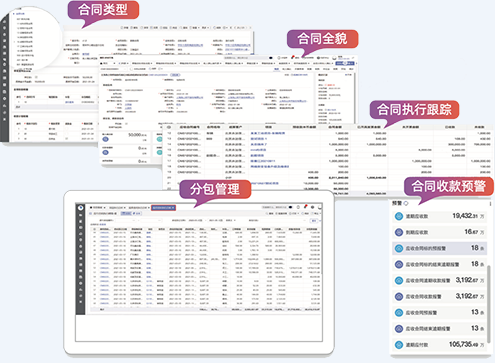Screen dimensions: 495x363
Task: Click the icon beside the 19,432.31 万 warning row
Action: pyautogui.click(x=399, y=216)
